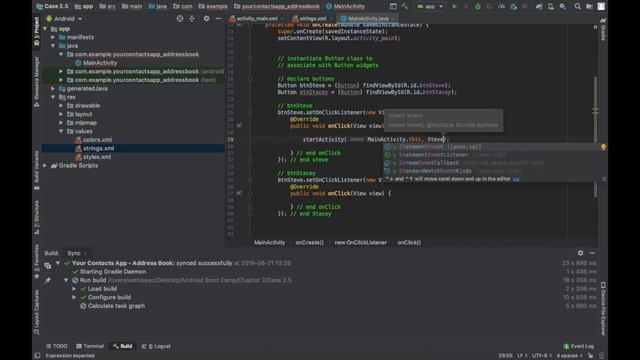Click the pin tab icon in Build panel
640x360 pixels.
(48, 280)
